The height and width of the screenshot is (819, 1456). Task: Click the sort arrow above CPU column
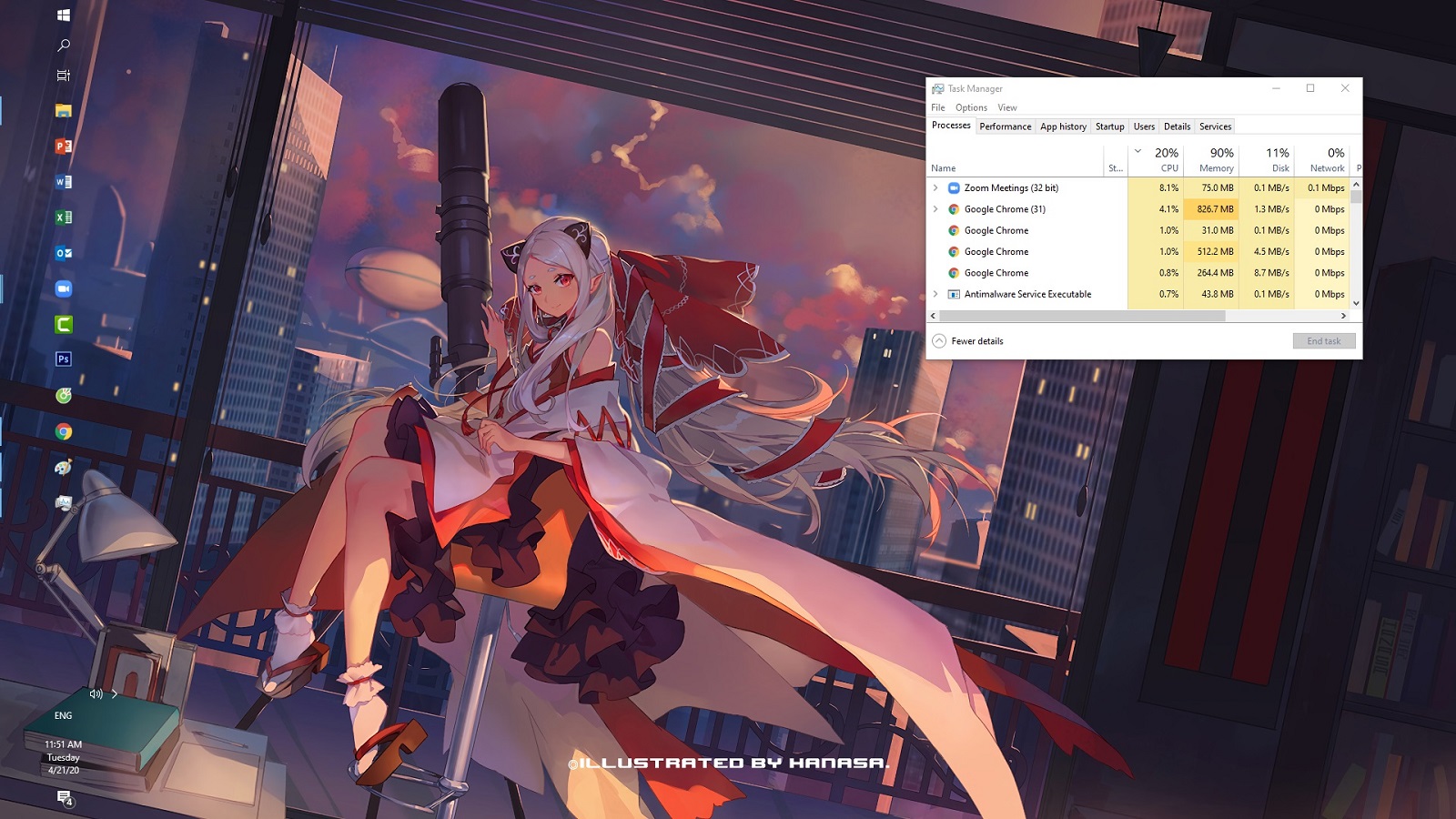pyautogui.click(x=1137, y=151)
